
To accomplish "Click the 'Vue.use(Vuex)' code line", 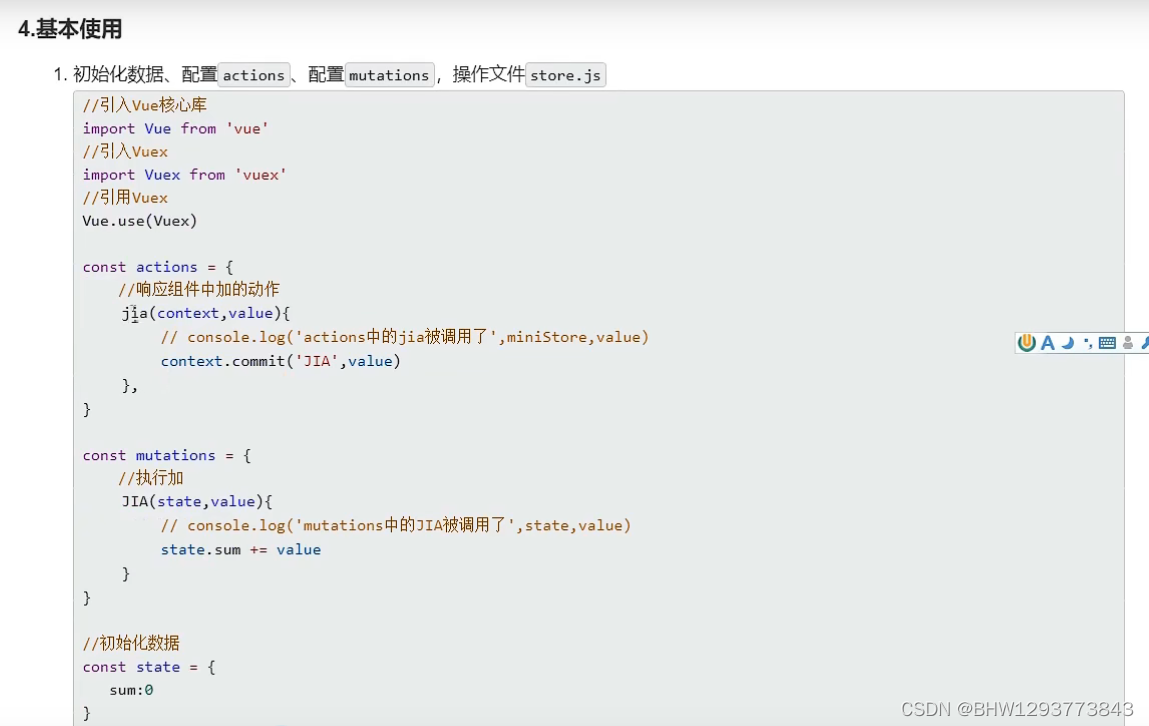I will coord(139,221).
